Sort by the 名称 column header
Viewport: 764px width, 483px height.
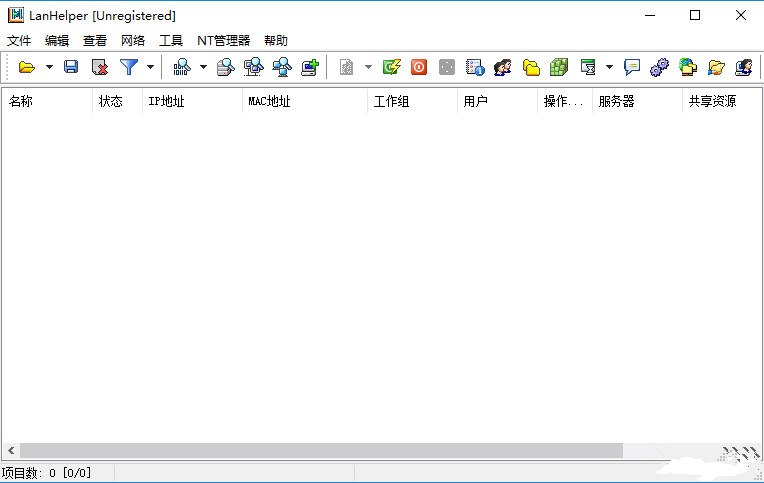[x=47, y=101]
